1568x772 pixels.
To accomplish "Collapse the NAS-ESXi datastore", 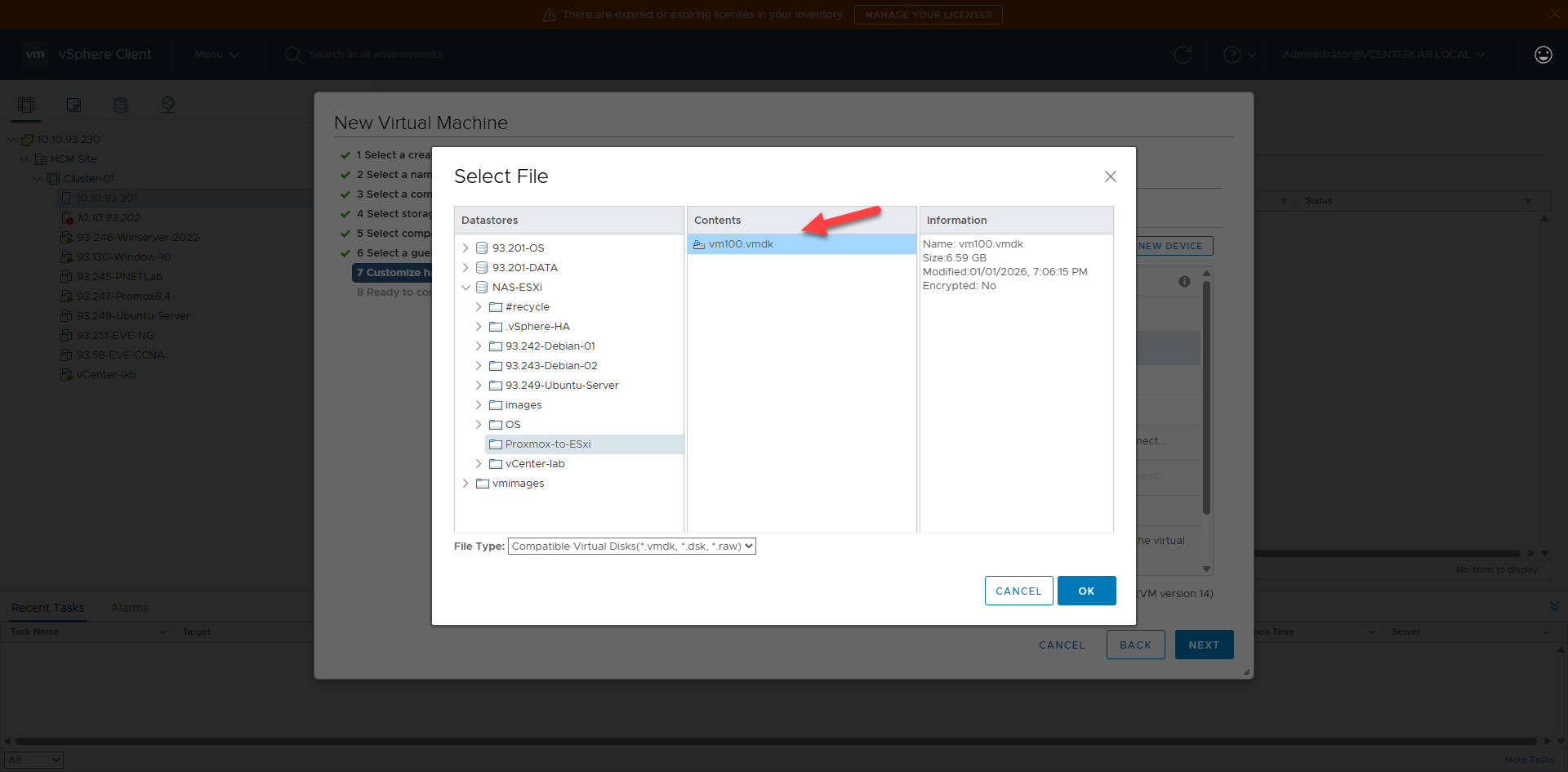I will coord(465,288).
